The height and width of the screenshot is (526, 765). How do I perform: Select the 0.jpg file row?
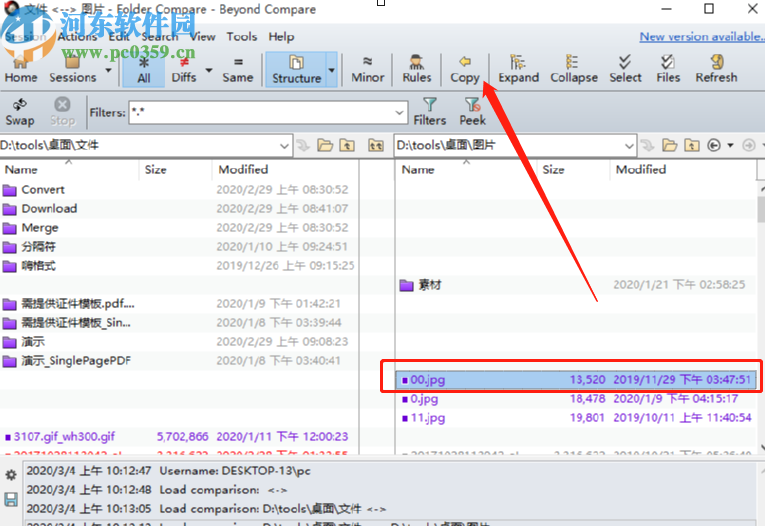[x=576, y=399]
